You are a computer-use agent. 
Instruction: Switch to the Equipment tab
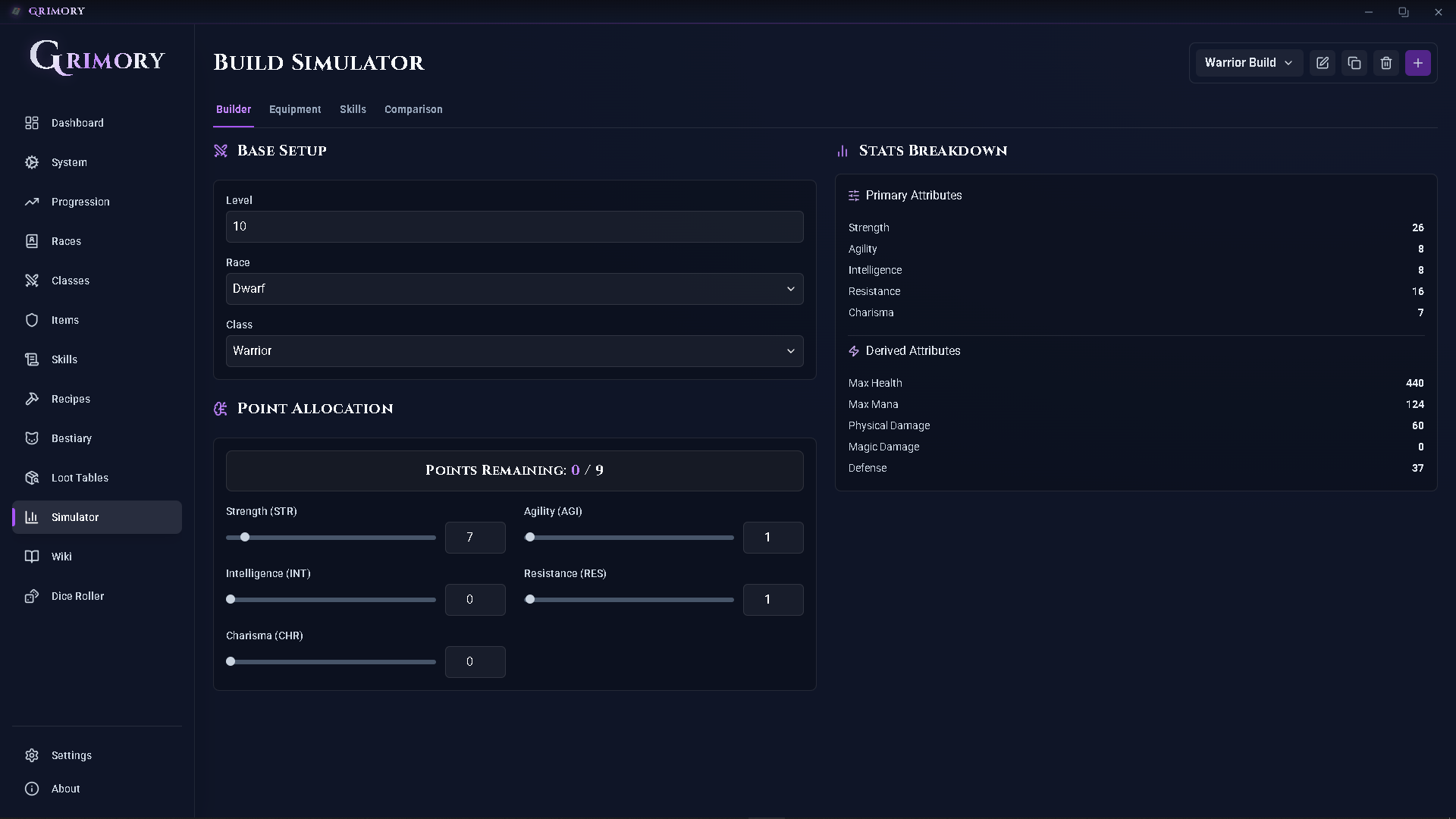(295, 109)
